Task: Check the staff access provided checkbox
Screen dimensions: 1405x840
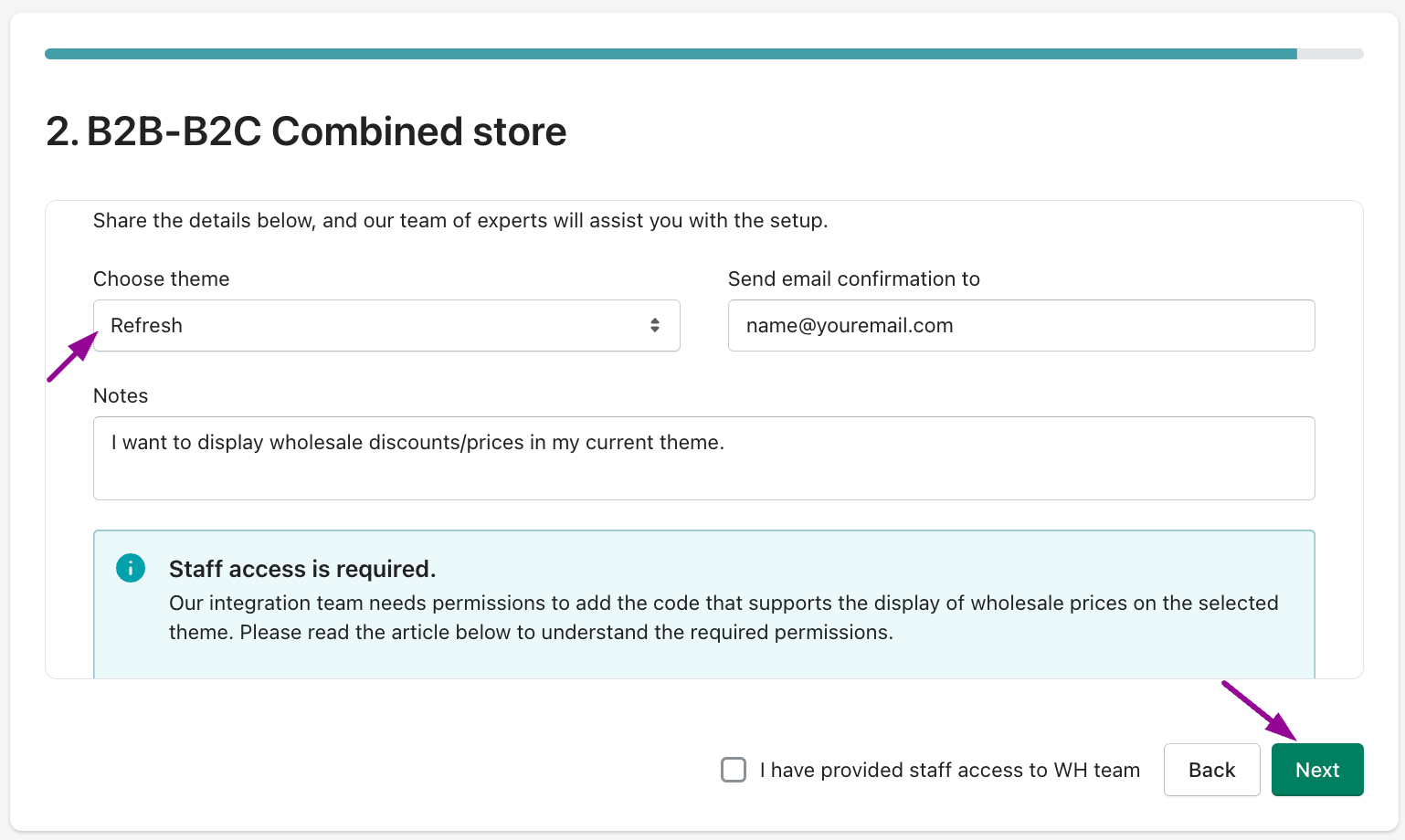Action: point(734,770)
